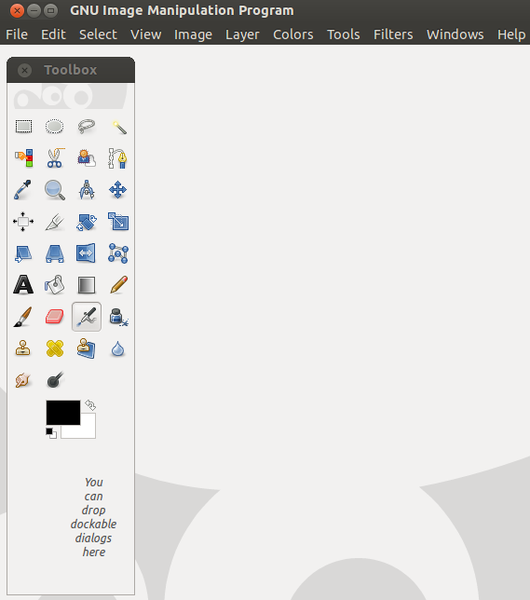The image size is (530, 600).
Task: Open the Tools menu
Action: pos(343,35)
